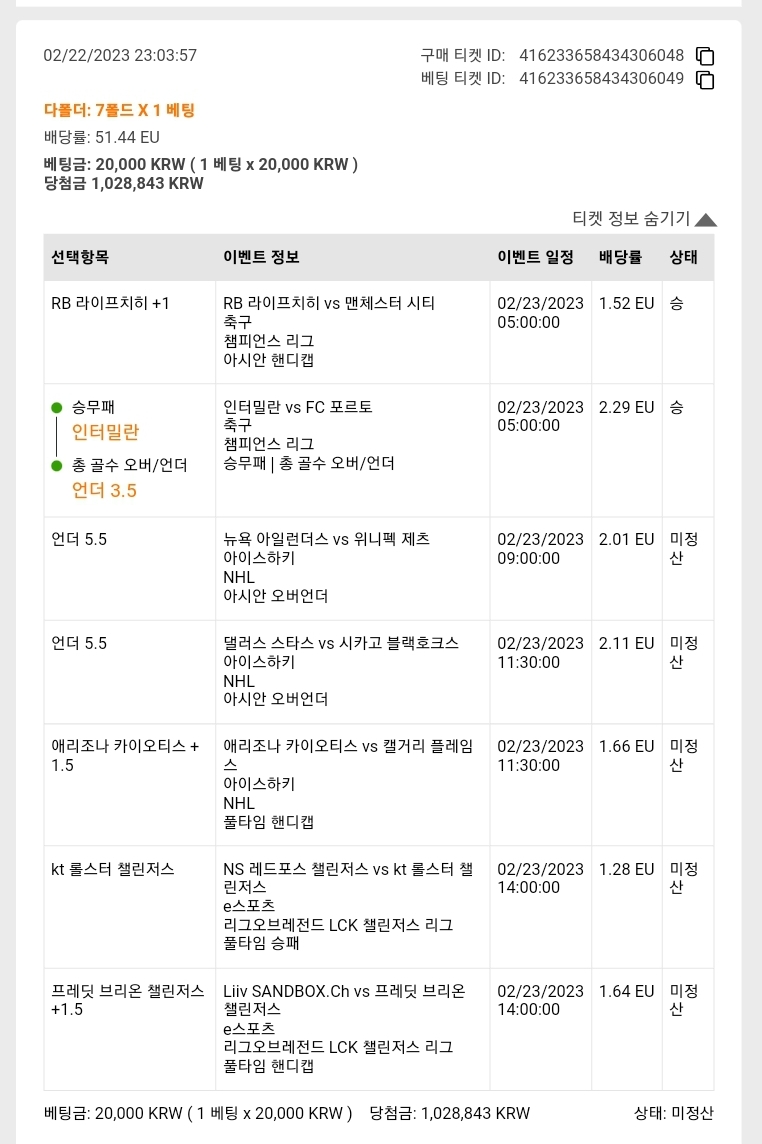The image size is (762, 1144).
Task: Click the 상태 column header
Action: (x=684, y=257)
